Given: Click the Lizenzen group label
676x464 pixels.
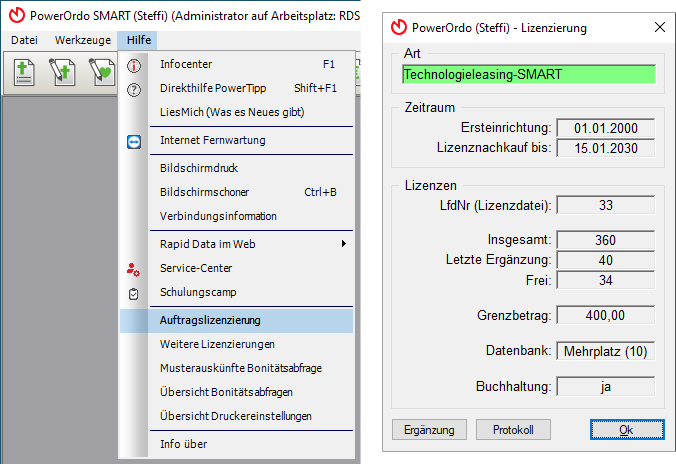Looking at the screenshot, I should click(430, 185).
